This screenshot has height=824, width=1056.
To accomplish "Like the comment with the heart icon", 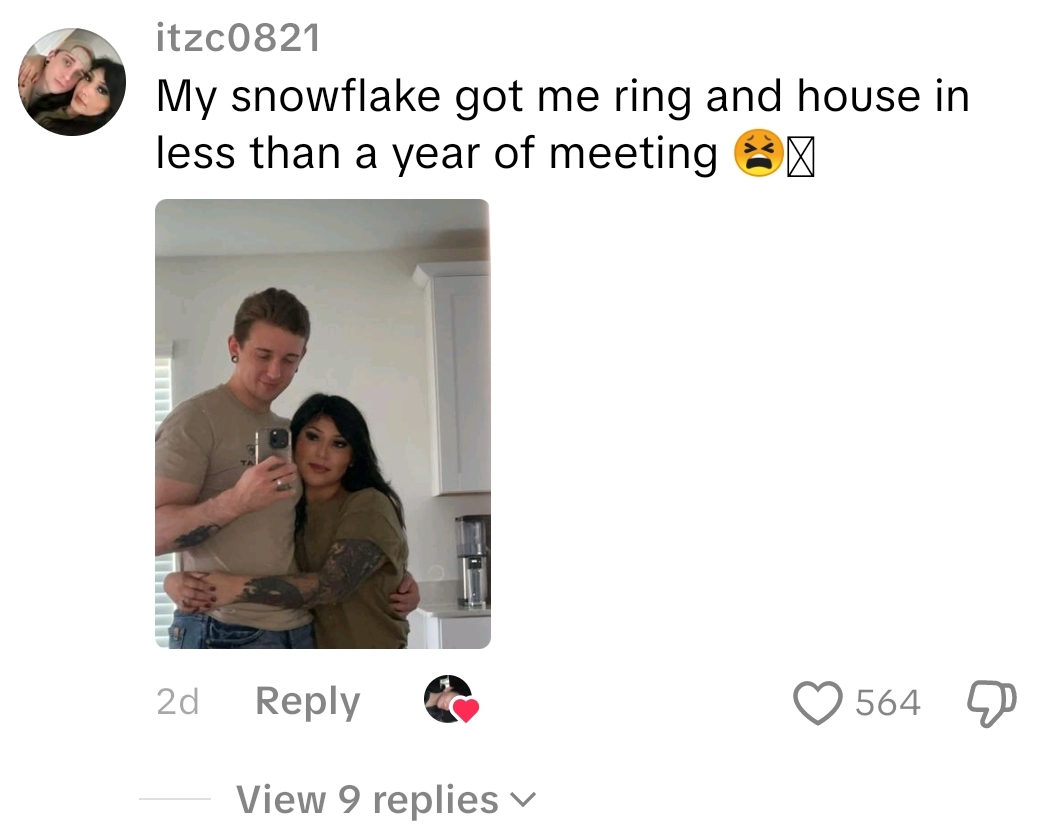I will 818,703.
